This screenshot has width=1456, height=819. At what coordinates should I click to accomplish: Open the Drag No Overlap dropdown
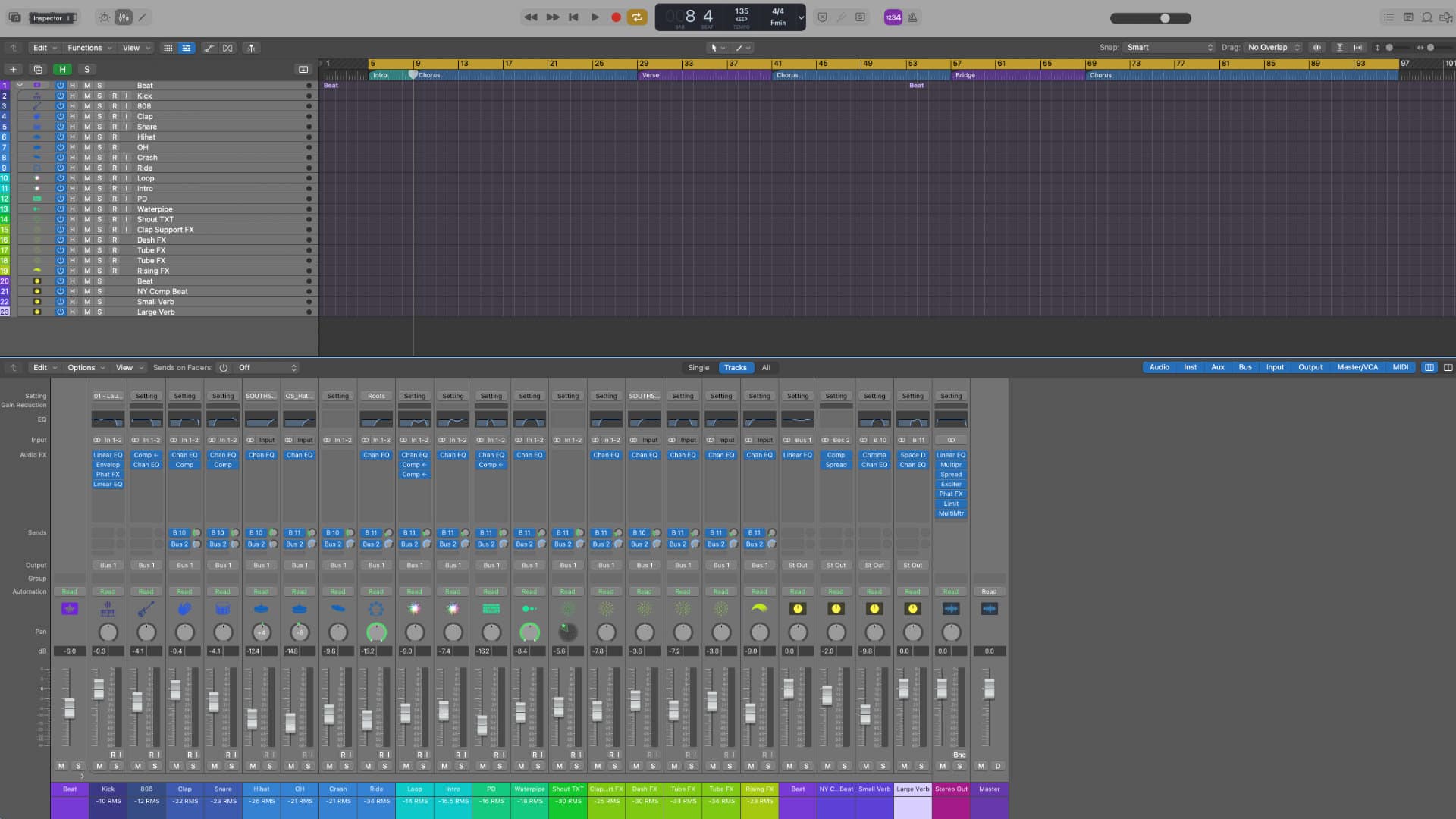point(1271,47)
